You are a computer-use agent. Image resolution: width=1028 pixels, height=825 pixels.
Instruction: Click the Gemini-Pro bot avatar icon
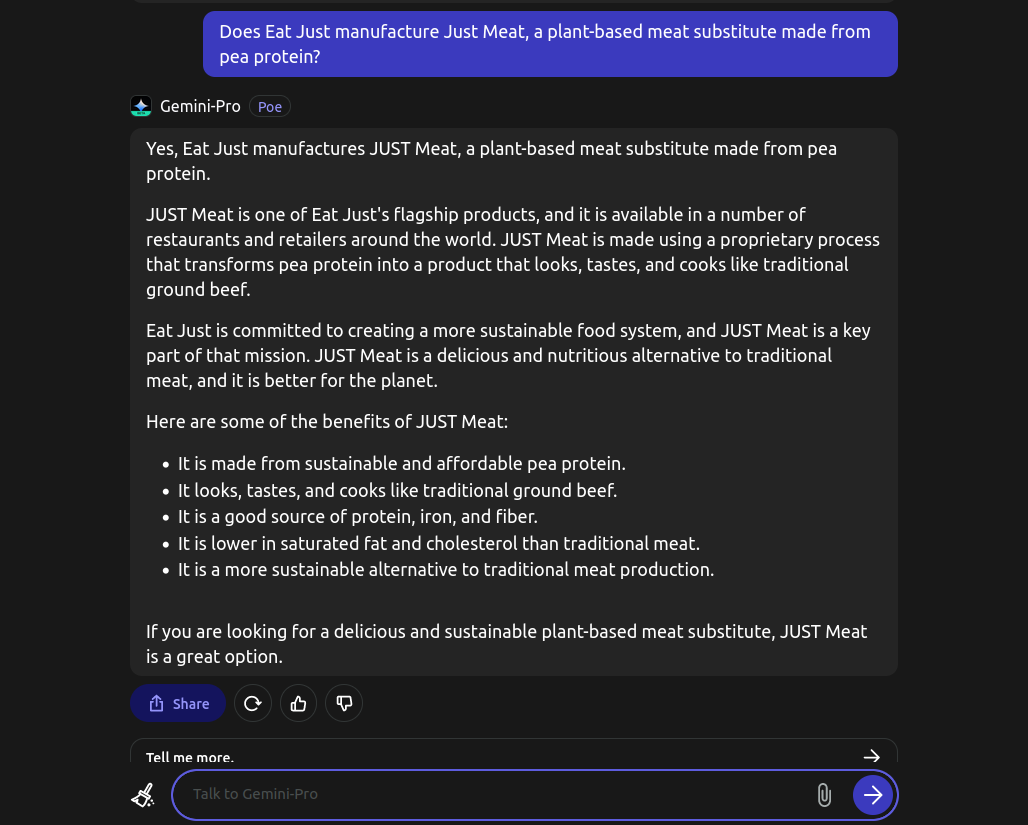(x=141, y=106)
